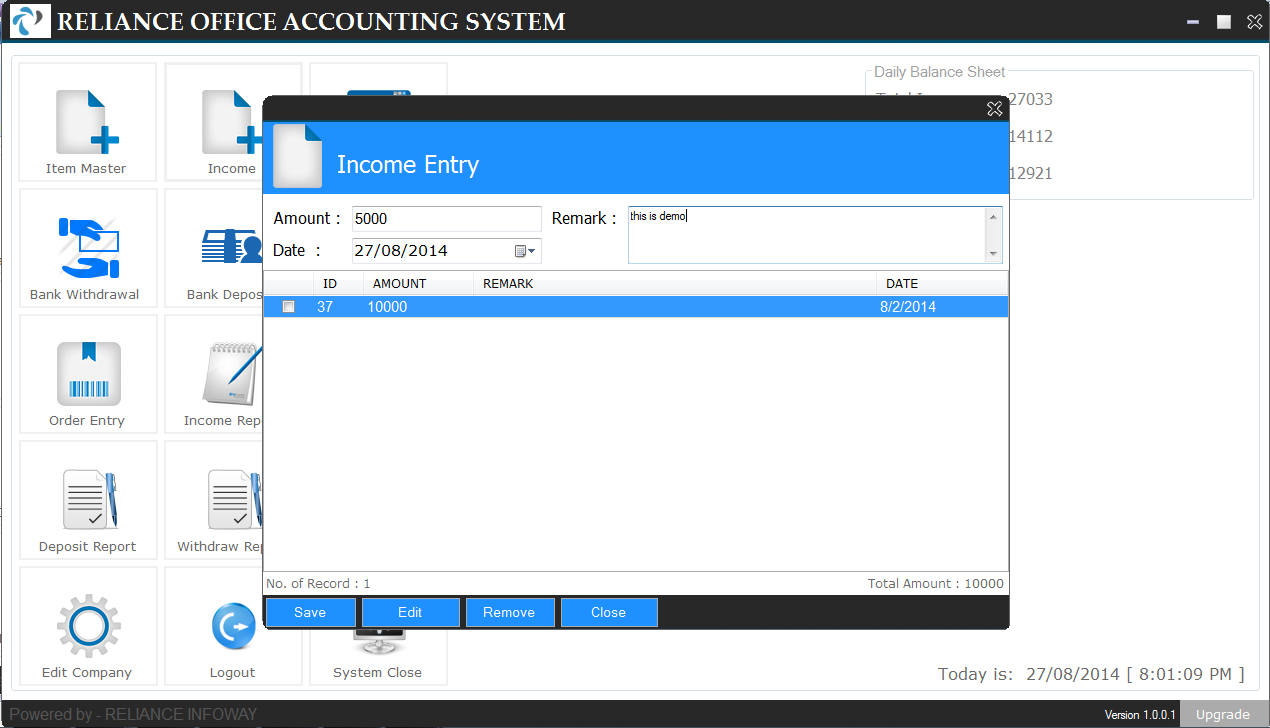Click the Upgrade button in status bar
The height and width of the screenshot is (728, 1270).
coord(1223,714)
